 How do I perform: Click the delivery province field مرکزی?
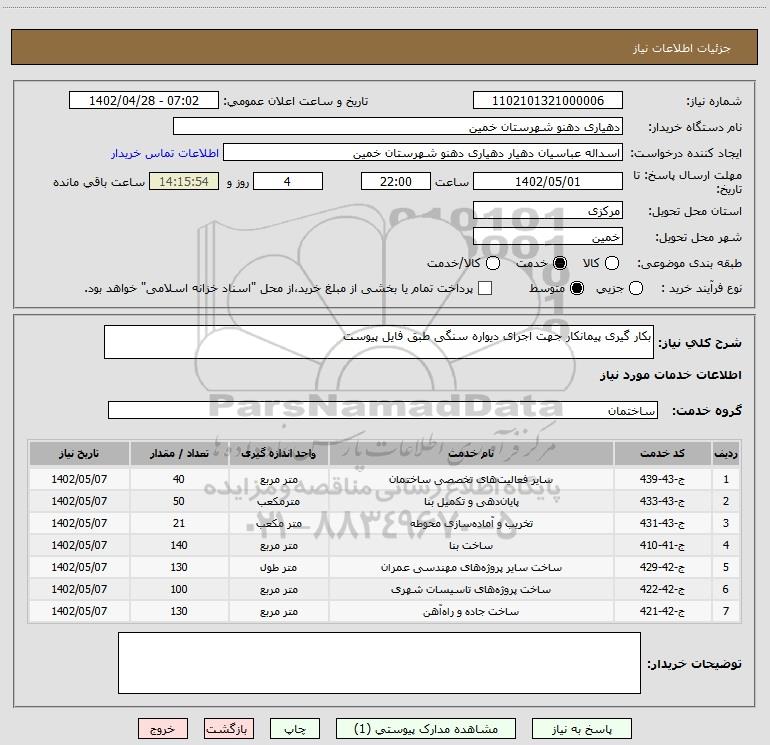[548, 211]
